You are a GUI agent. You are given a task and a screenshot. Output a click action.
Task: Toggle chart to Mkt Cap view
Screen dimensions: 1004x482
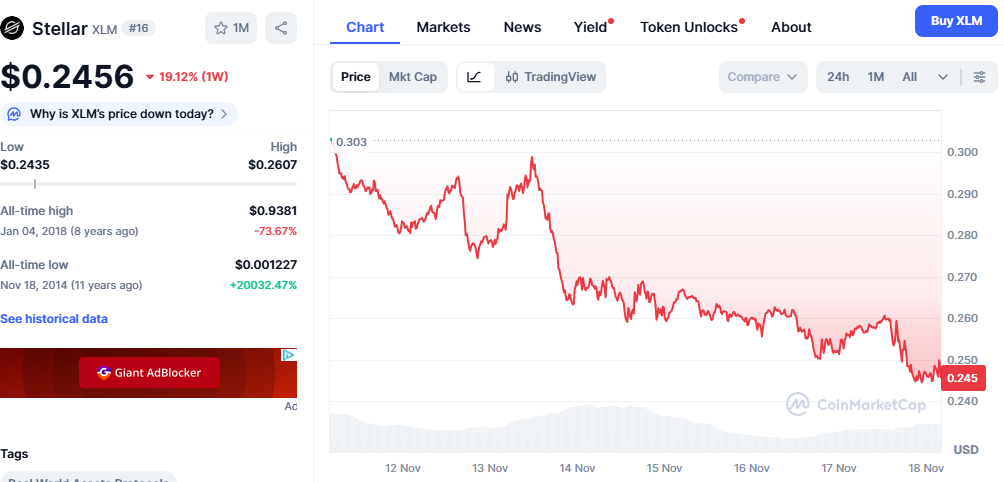[x=412, y=77]
